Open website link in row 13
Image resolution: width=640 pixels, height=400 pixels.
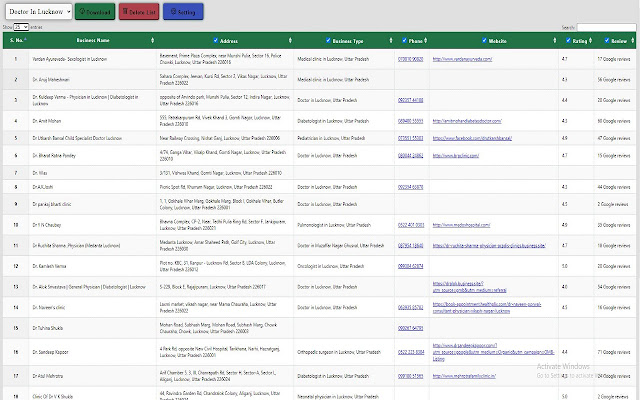469,287
